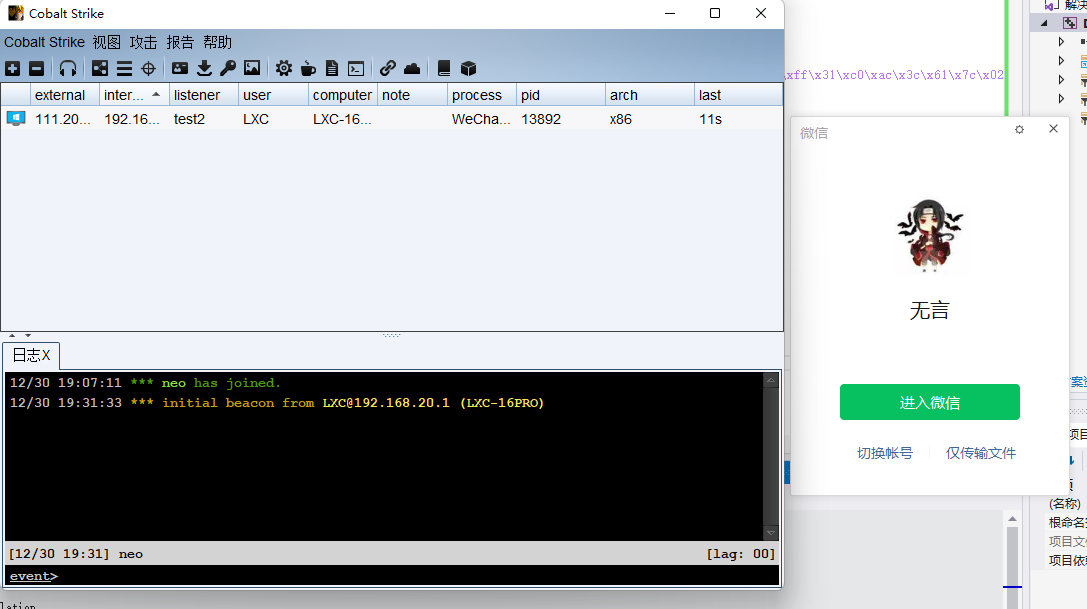The height and width of the screenshot is (609, 1087).
Task: Select the WeCha... process cell
Action: tap(481, 119)
